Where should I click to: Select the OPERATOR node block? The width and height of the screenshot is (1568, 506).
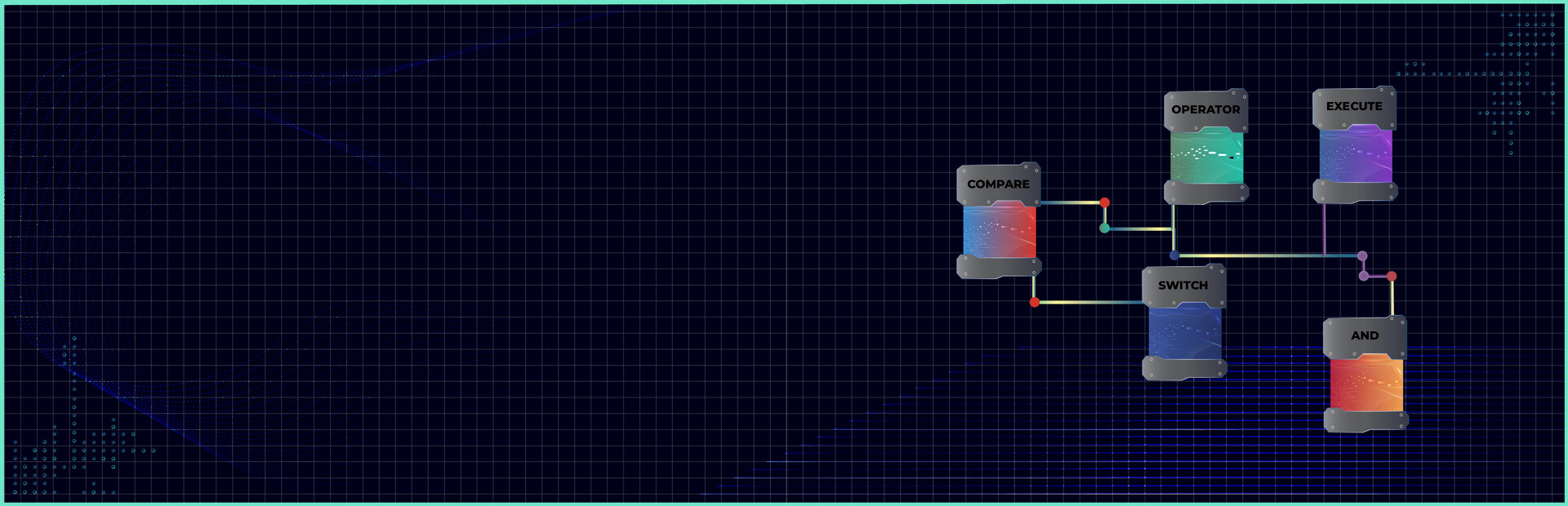1206,147
